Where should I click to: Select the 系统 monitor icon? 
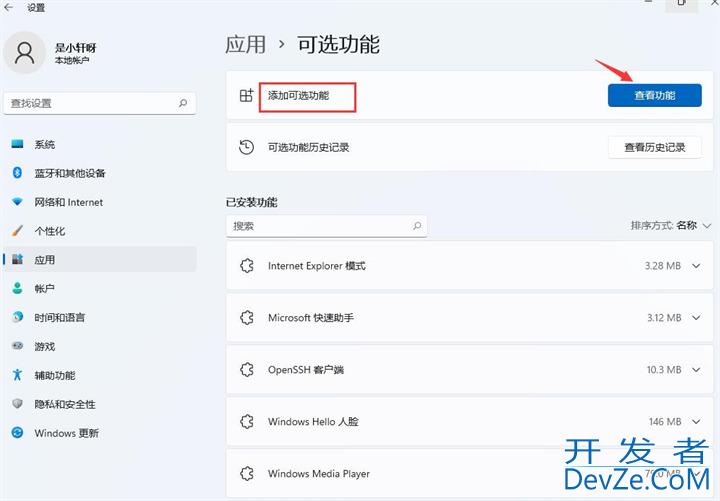click(17, 144)
